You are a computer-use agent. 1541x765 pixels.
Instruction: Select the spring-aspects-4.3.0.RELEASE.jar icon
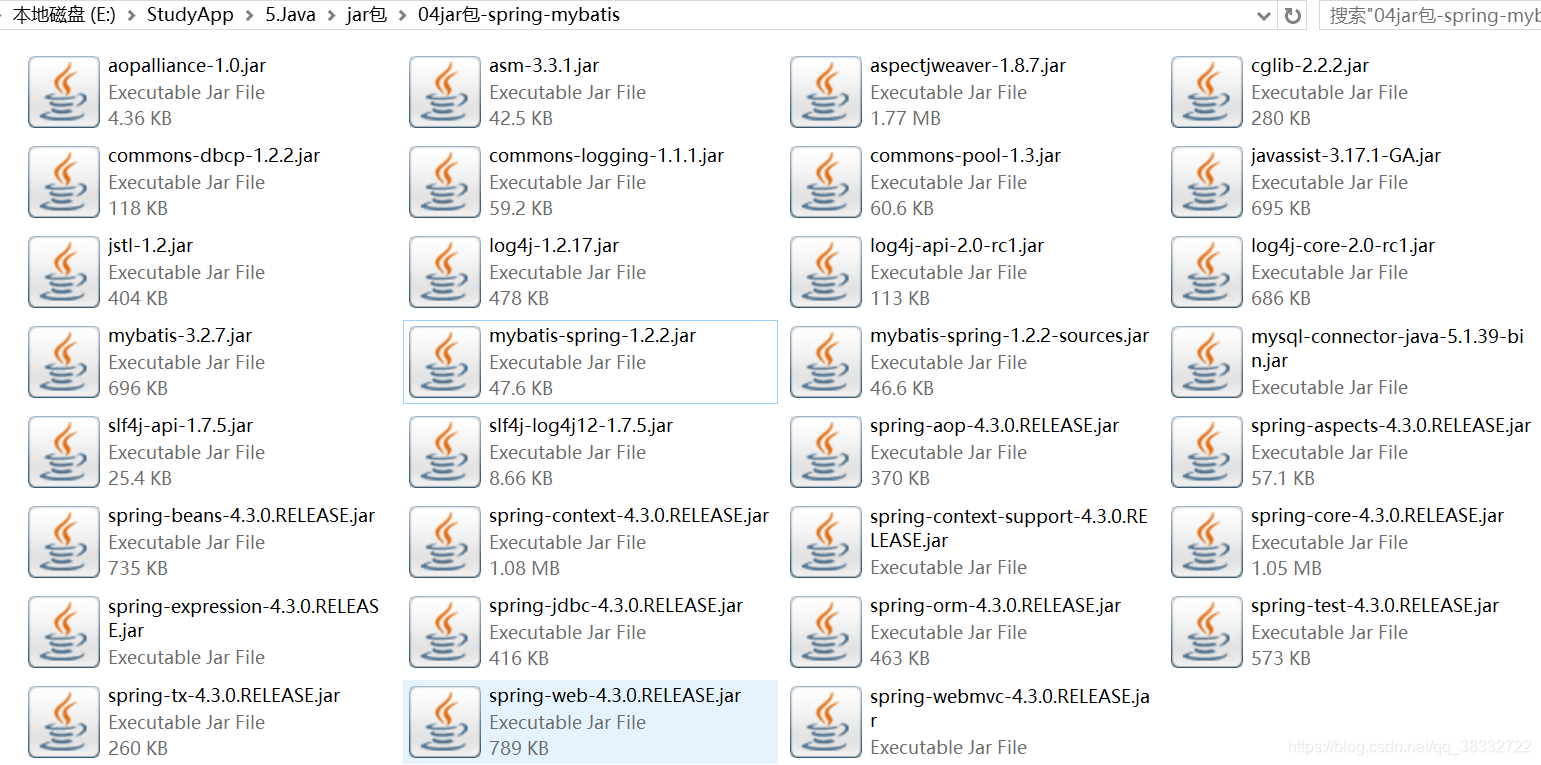pyautogui.click(x=1207, y=452)
